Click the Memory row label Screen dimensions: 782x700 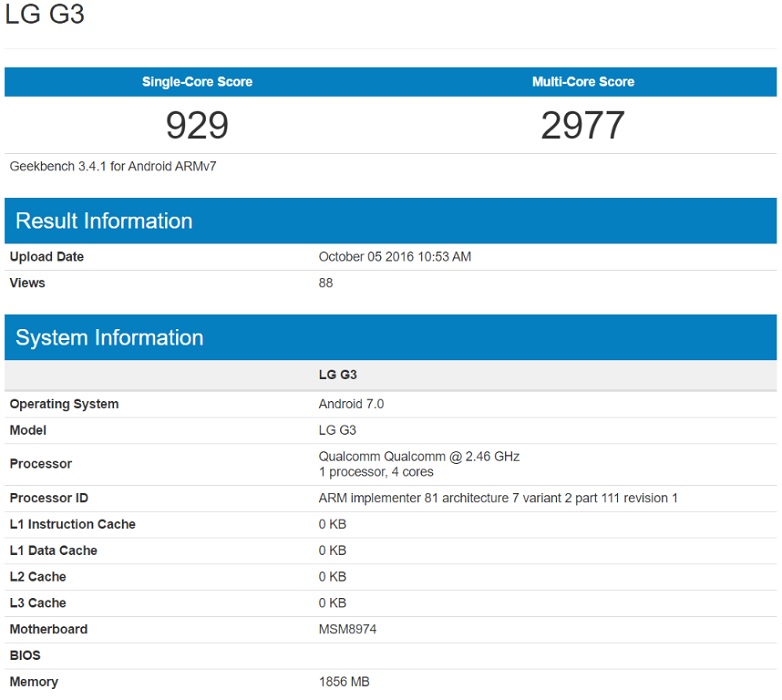point(34,682)
